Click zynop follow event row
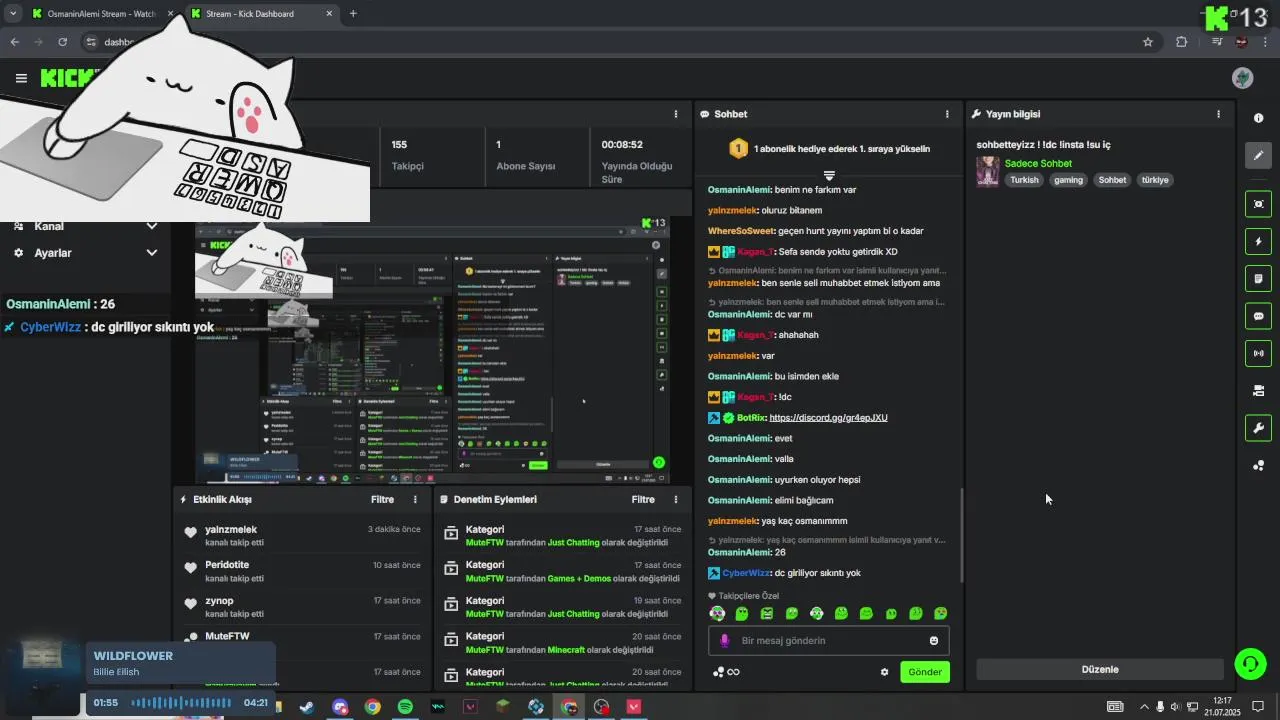The image size is (1280, 720). tap(302, 607)
